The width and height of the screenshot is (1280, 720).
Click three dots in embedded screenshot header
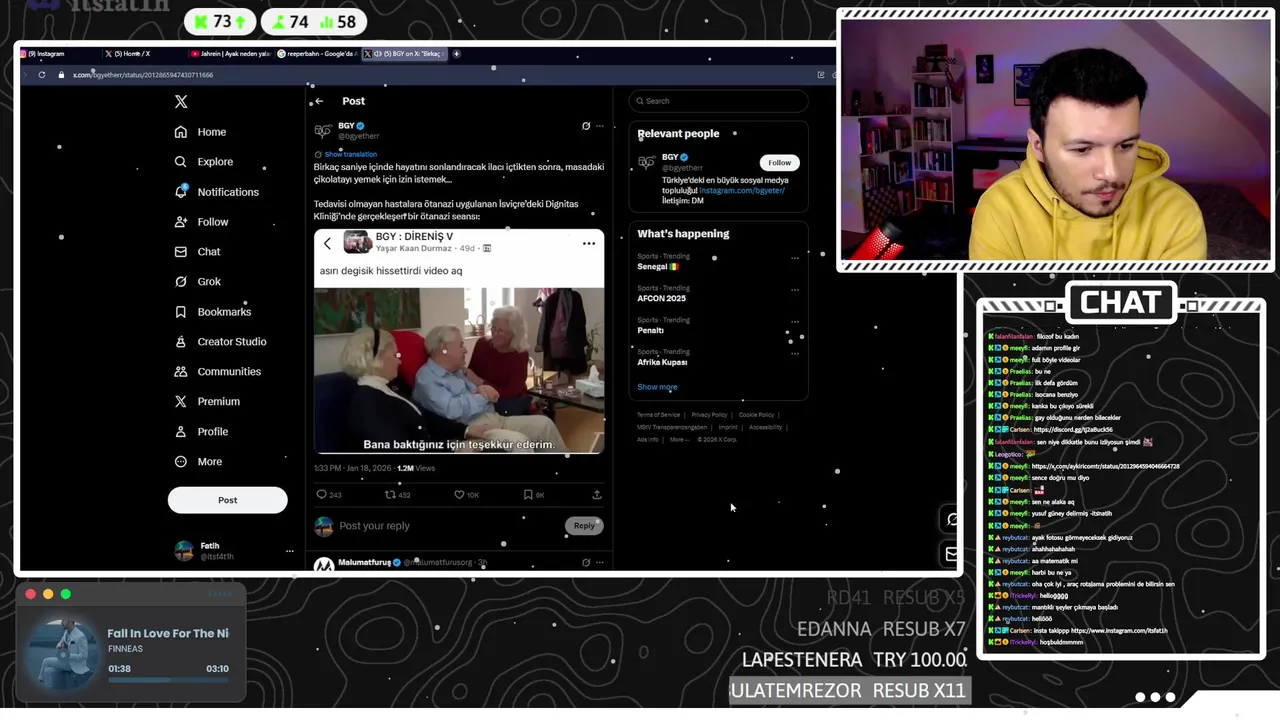[x=589, y=243]
